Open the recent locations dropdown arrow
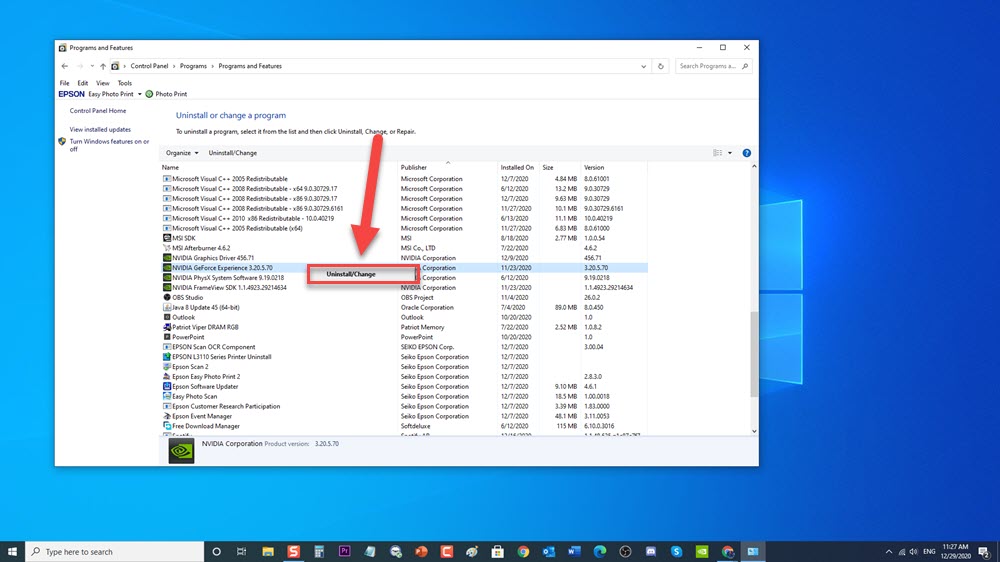Viewport: 1000px width, 562px height. [92, 66]
